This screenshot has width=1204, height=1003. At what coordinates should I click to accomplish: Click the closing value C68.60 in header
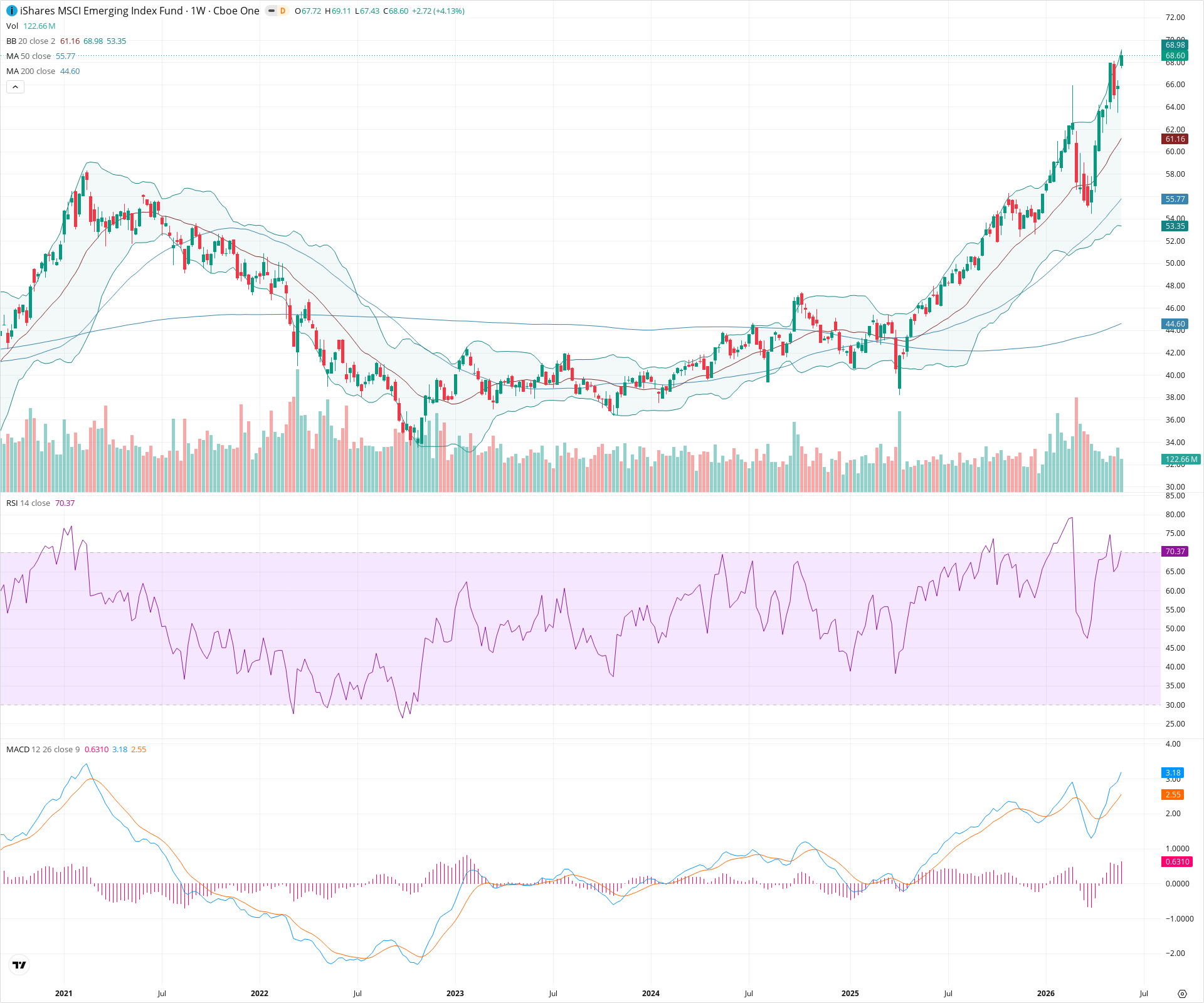tap(396, 11)
